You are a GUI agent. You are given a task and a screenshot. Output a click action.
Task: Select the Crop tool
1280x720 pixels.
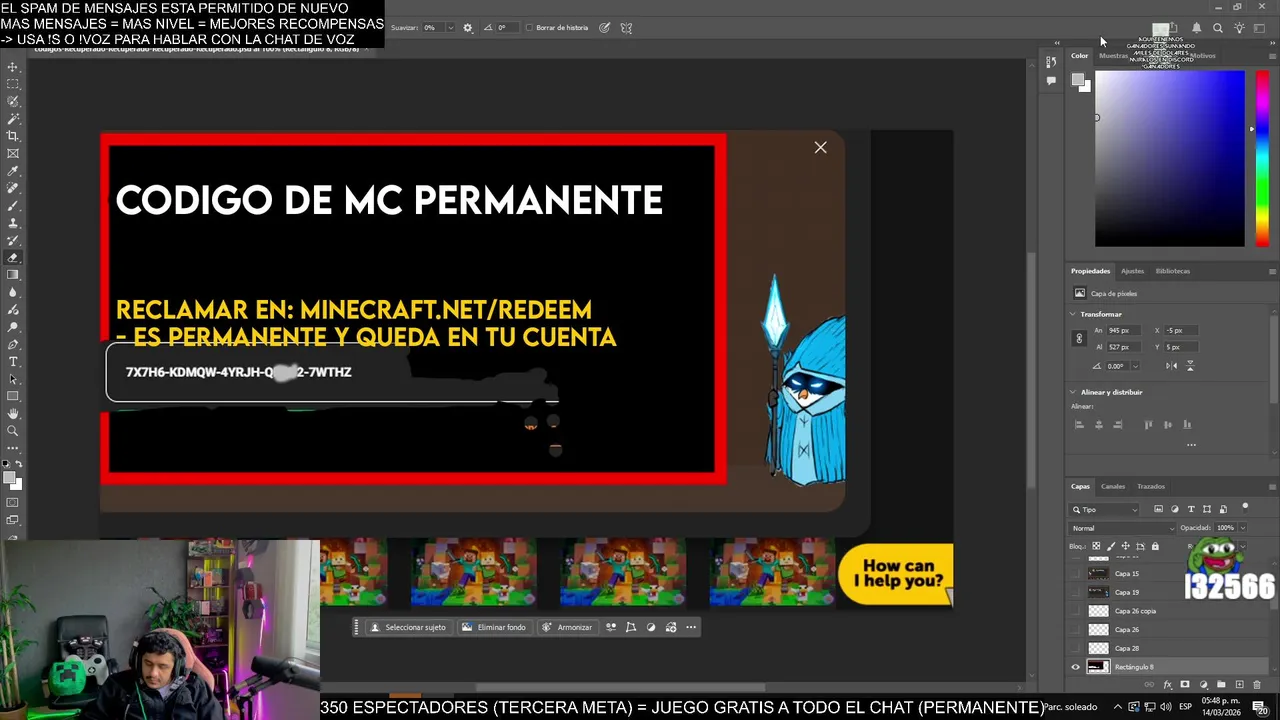[13, 136]
